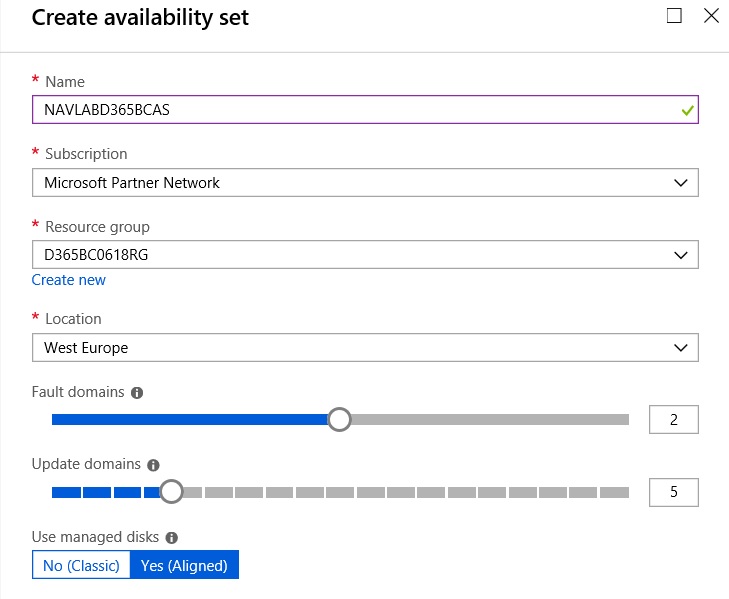The height and width of the screenshot is (599, 729).
Task: Click the Use managed disks info icon
Action: [172, 538]
